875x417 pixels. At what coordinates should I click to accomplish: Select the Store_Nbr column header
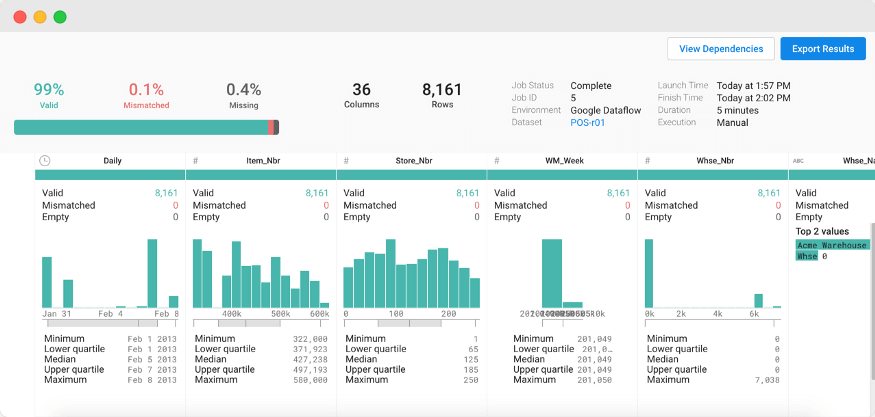coord(414,161)
